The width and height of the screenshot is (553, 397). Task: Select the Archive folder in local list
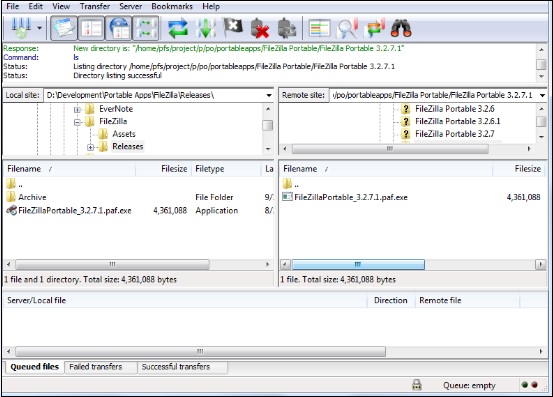click(32, 197)
